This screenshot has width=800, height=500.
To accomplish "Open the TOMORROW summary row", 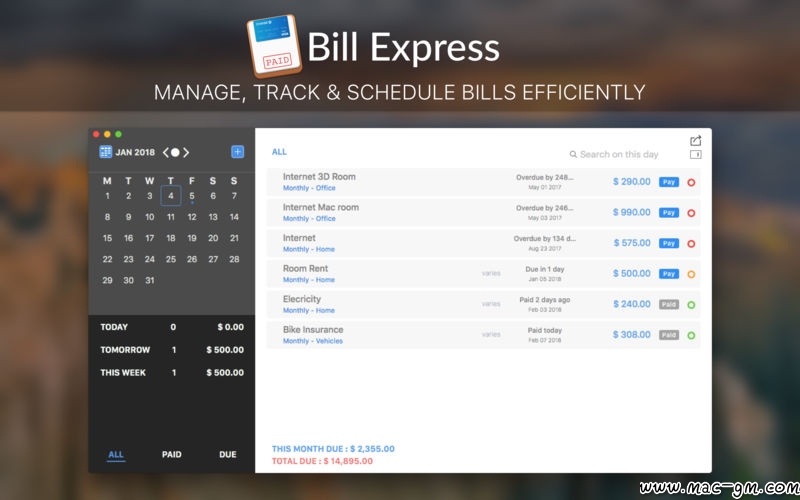I will pos(172,350).
